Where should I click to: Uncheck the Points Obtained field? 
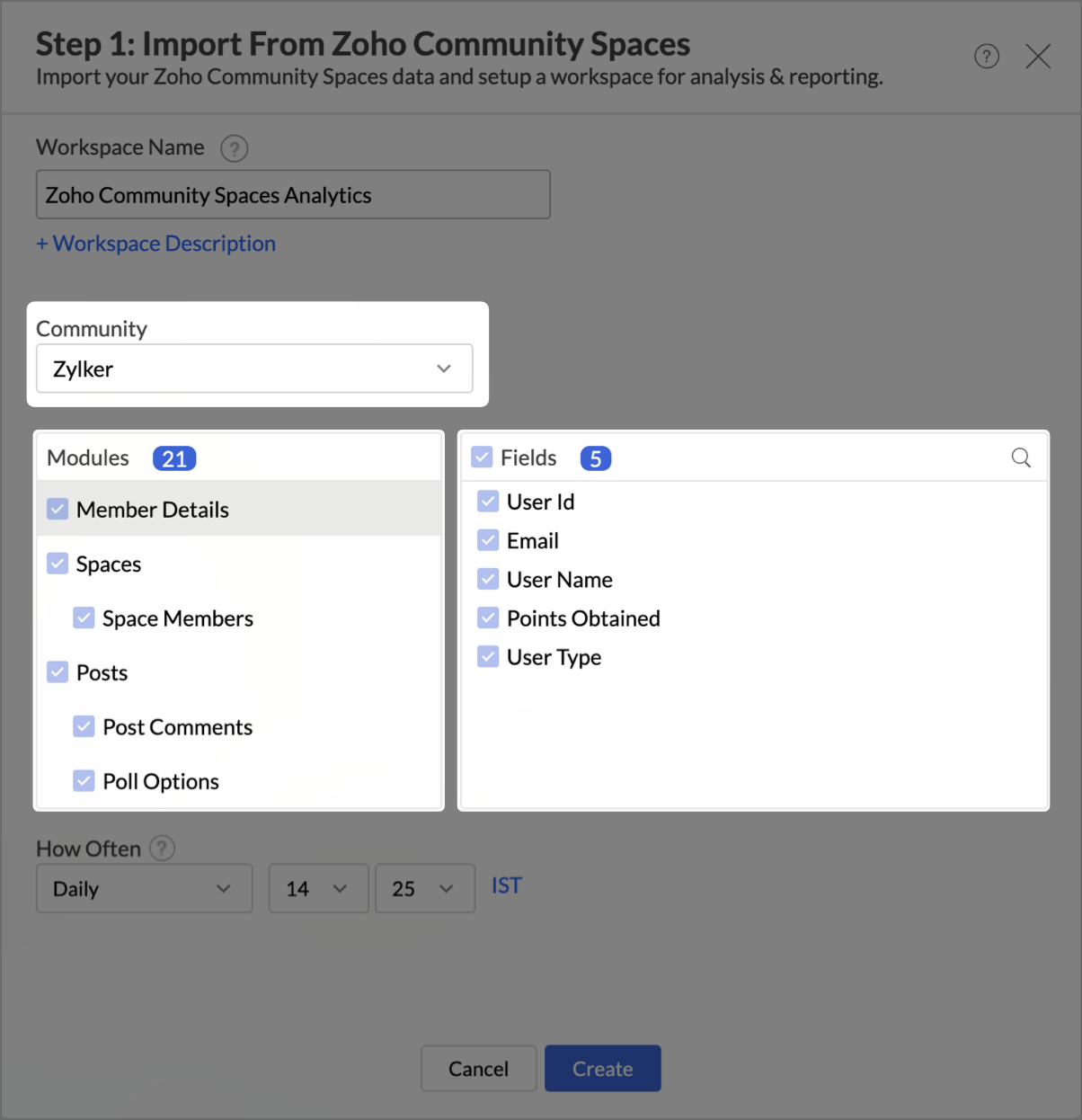[x=488, y=618]
